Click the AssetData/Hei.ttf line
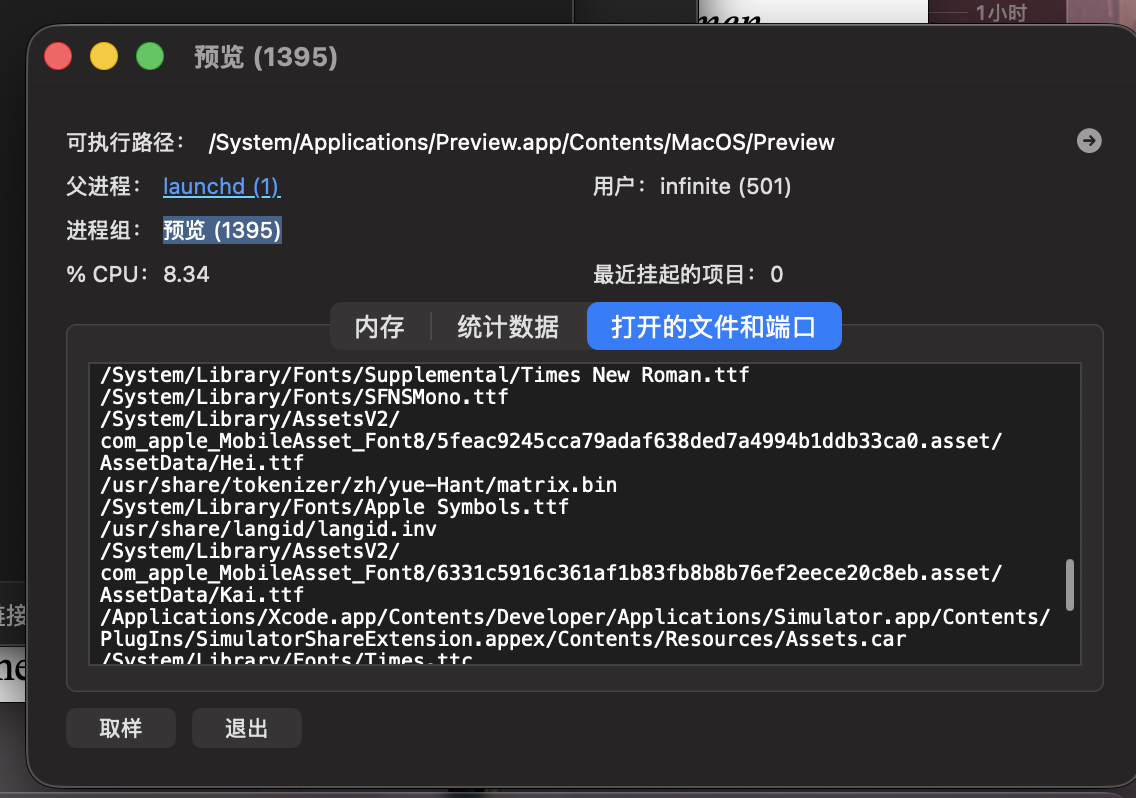 coord(202,462)
